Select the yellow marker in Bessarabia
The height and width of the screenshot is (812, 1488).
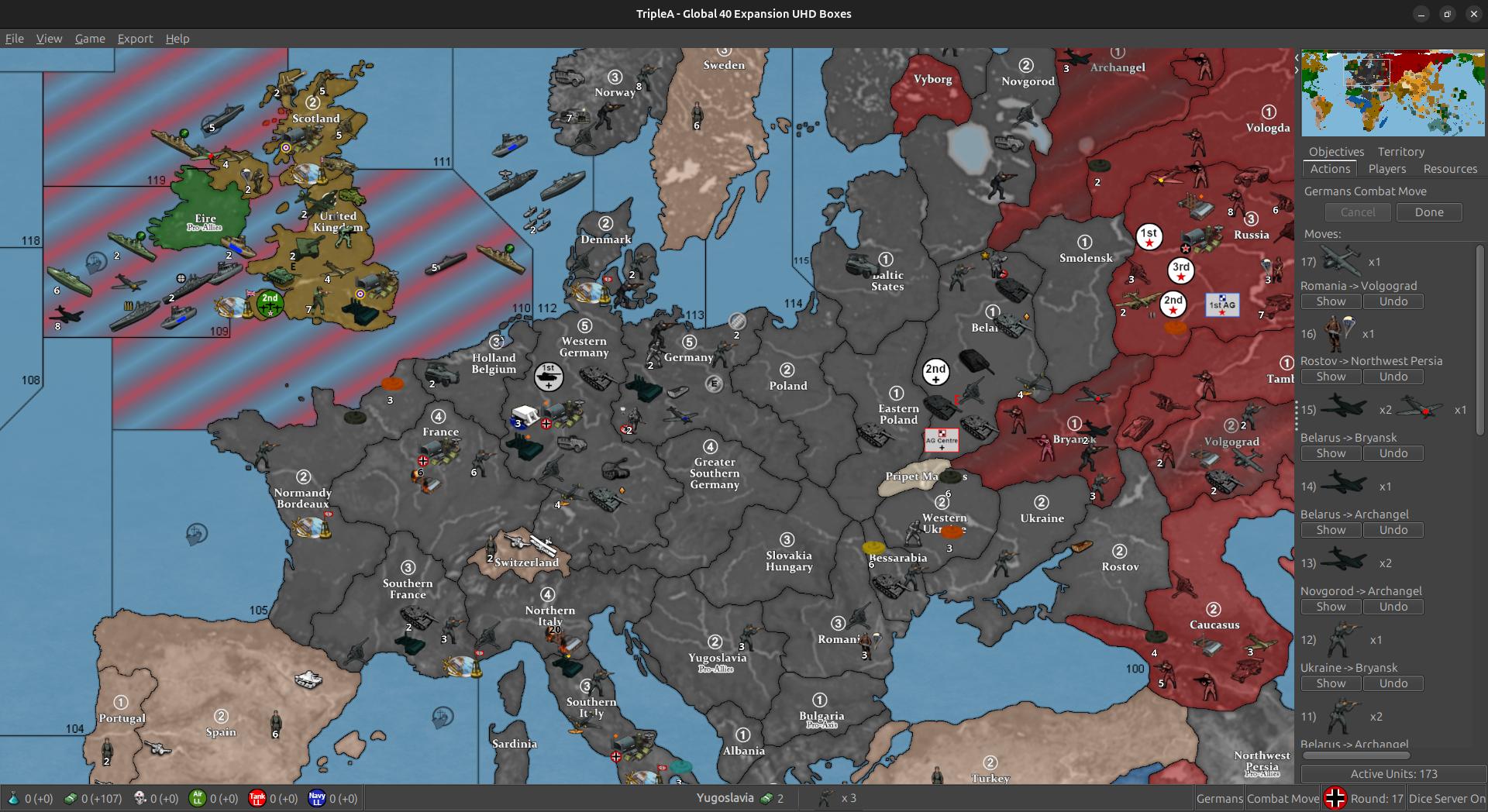coord(873,548)
